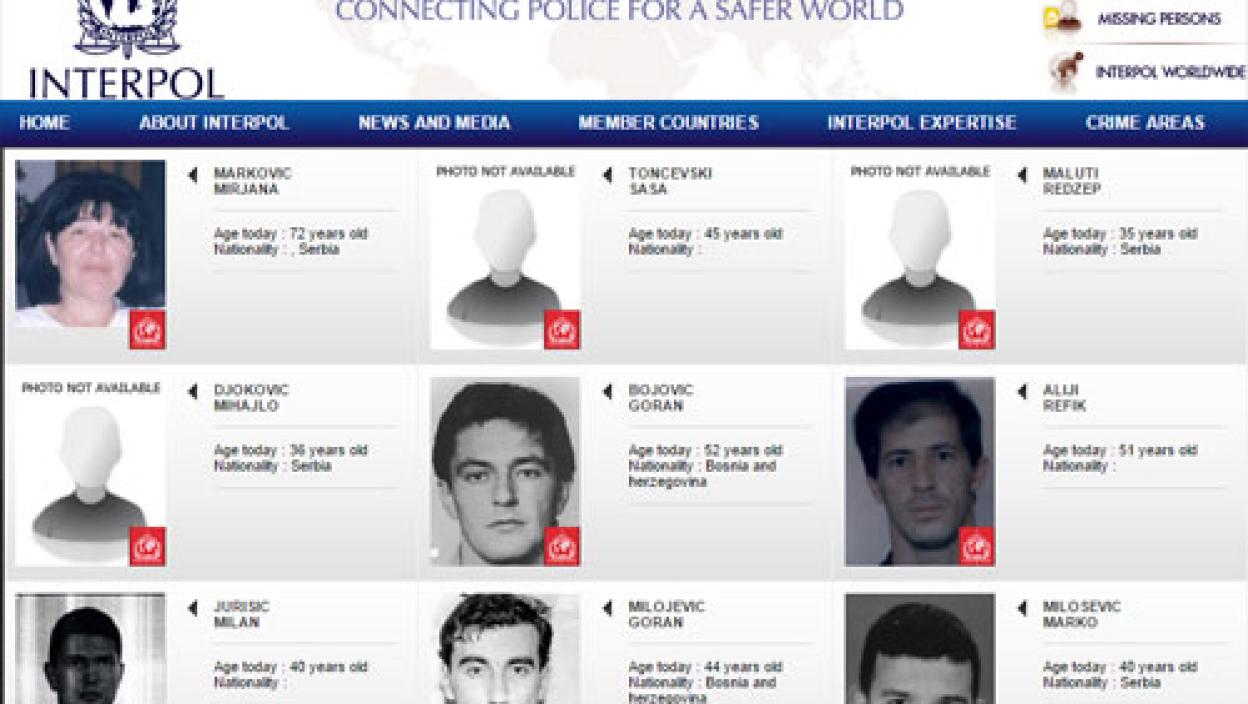Open the Toncevski Sasa notice
The height and width of the screenshot is (704, 1248).
click(x=670, y=181)
